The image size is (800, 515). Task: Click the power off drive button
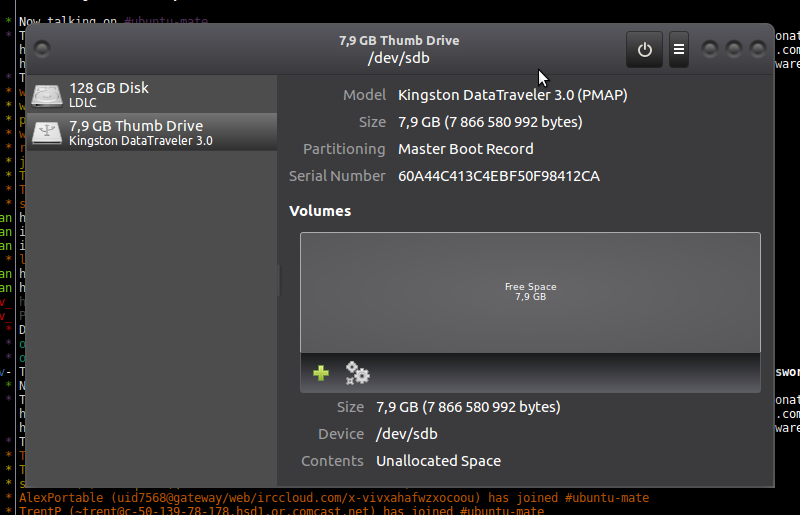click(644, 49)
